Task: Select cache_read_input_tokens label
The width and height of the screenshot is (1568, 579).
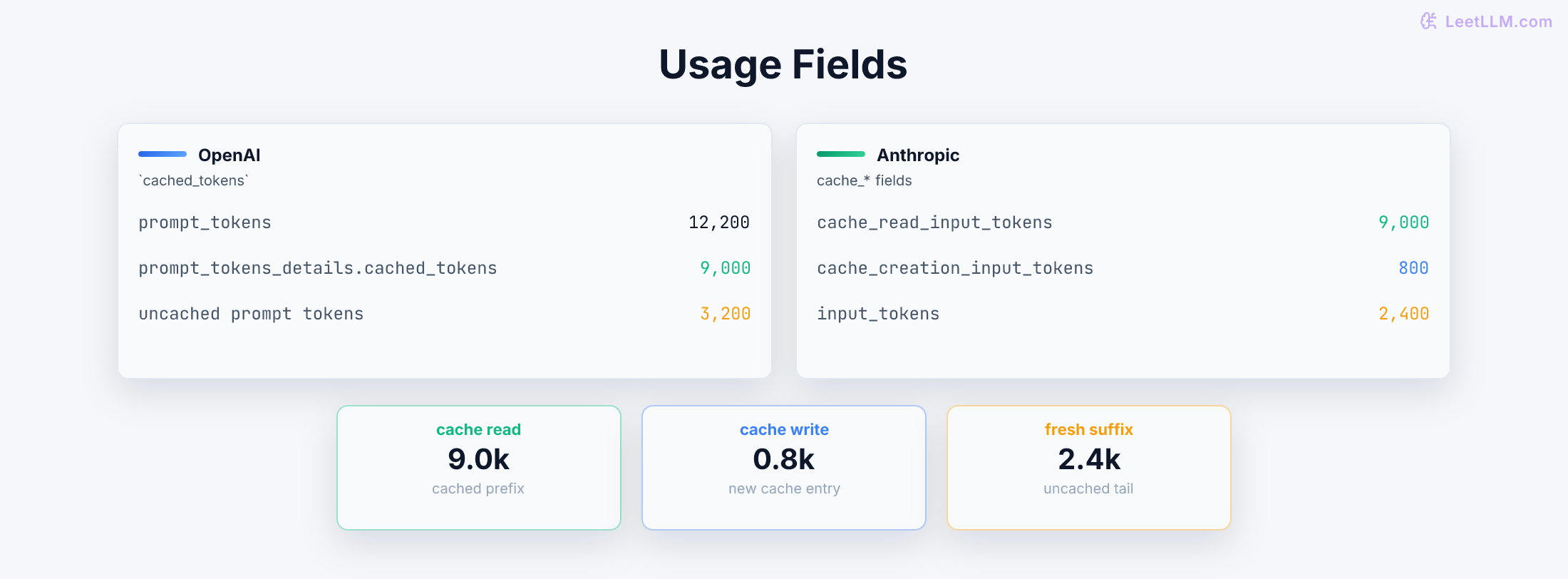Action: coord(934,222)
